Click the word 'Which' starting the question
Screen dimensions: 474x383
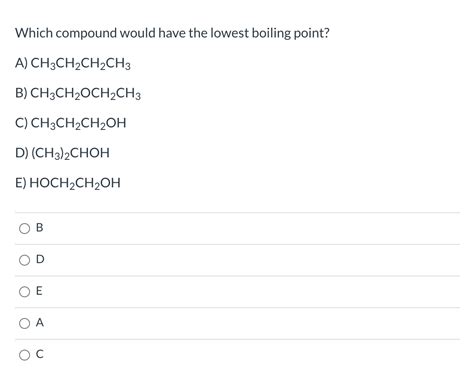pos(34,33)
